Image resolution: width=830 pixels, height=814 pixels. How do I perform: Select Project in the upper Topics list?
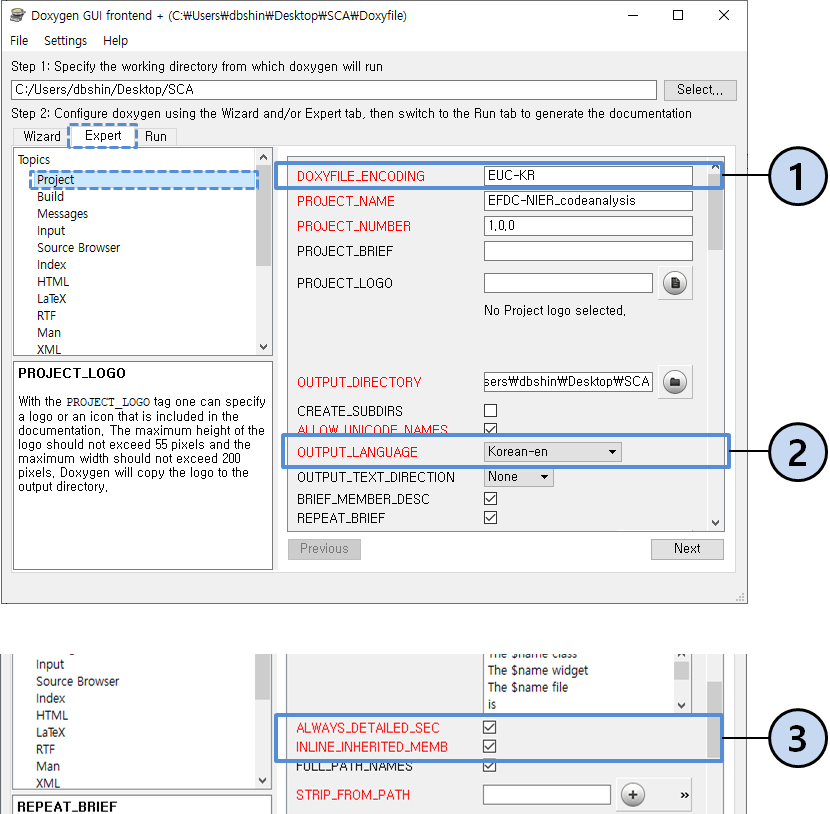[143, 180]
